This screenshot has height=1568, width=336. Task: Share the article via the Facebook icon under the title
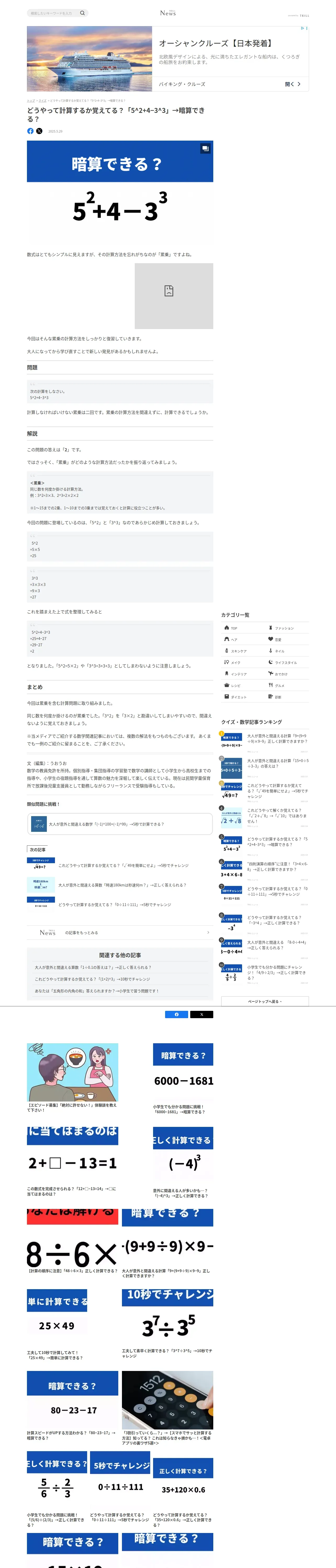[31, 131]
